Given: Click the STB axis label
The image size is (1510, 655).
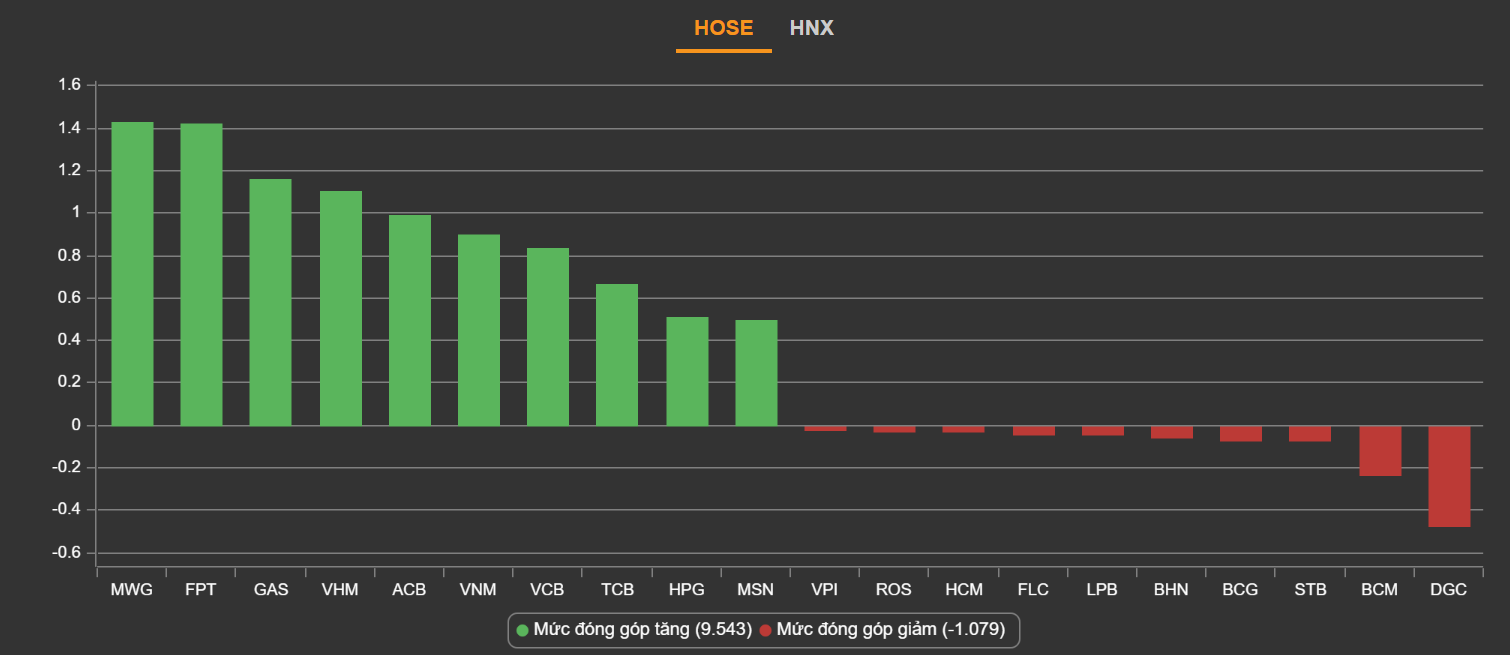Looking at the screenshot, I should click(x=1310, y=590).
